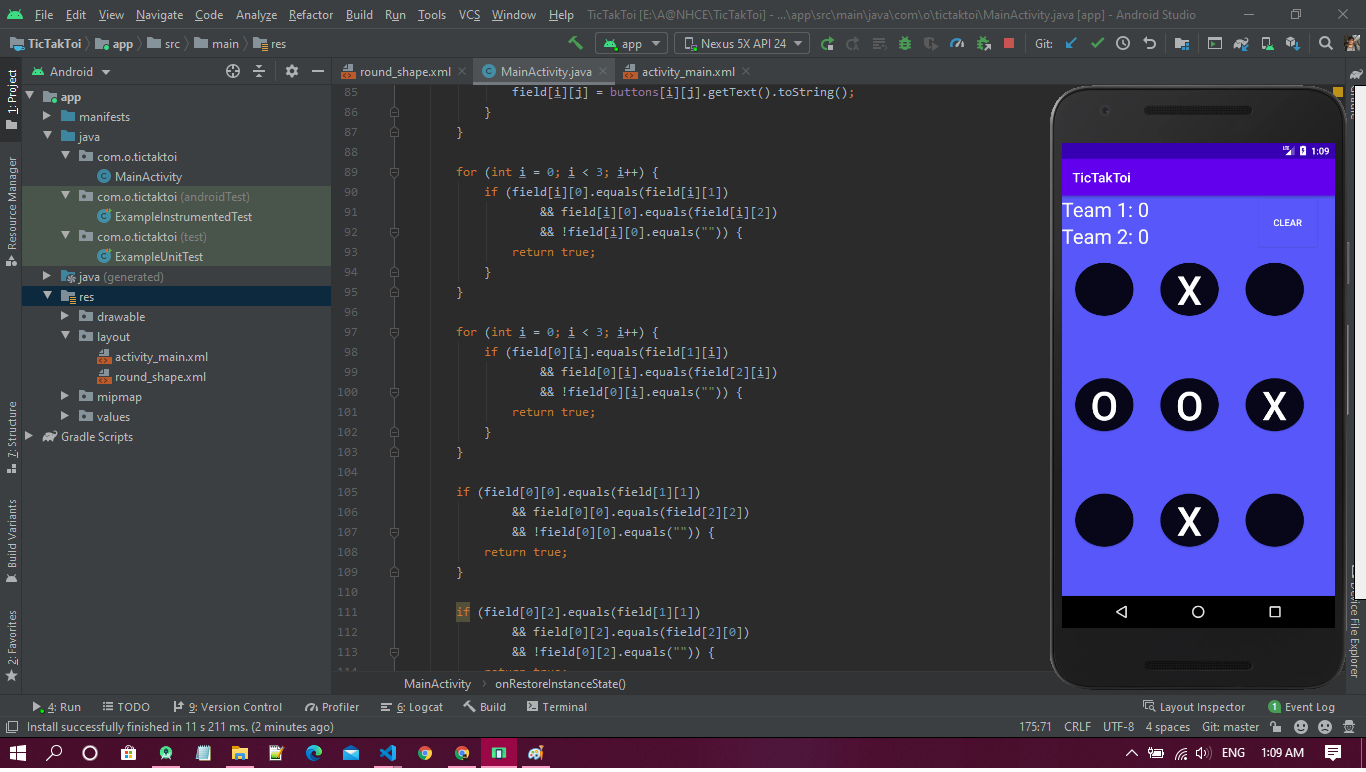Toggle the Structure tool window
Screen dimensions: 1366x772
(12, 437)
